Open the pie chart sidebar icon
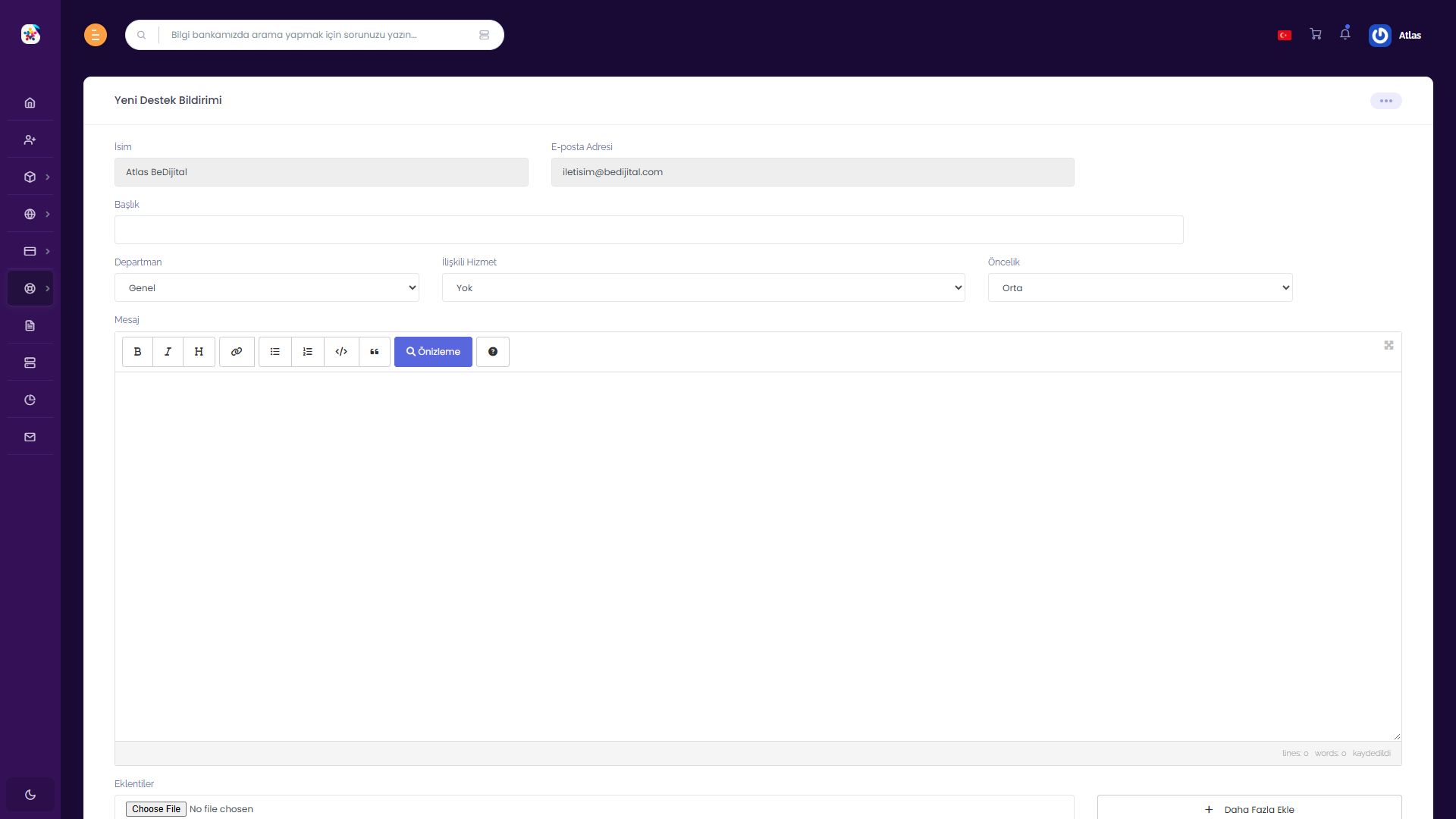 coord(30,400)
